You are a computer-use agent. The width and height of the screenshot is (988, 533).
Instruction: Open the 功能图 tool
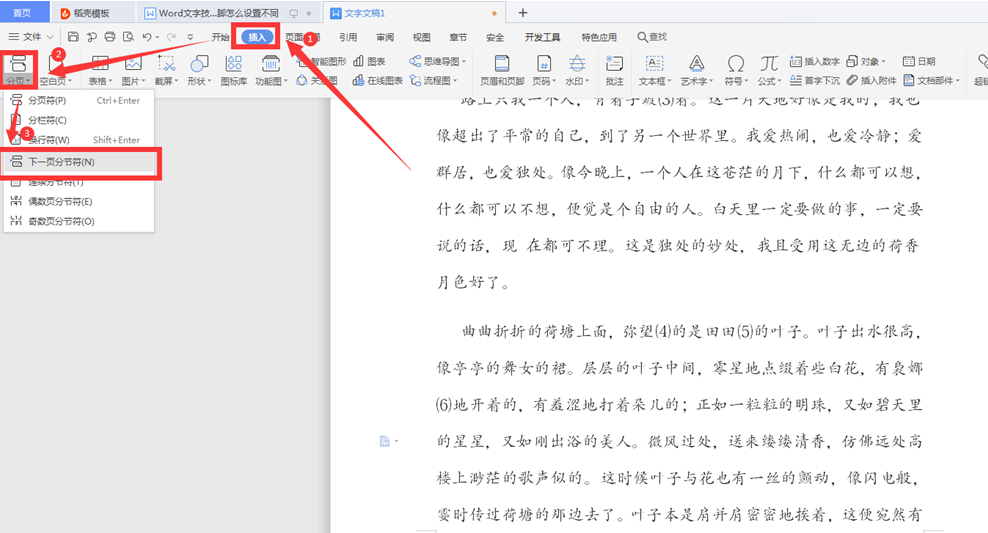[271, 70]
